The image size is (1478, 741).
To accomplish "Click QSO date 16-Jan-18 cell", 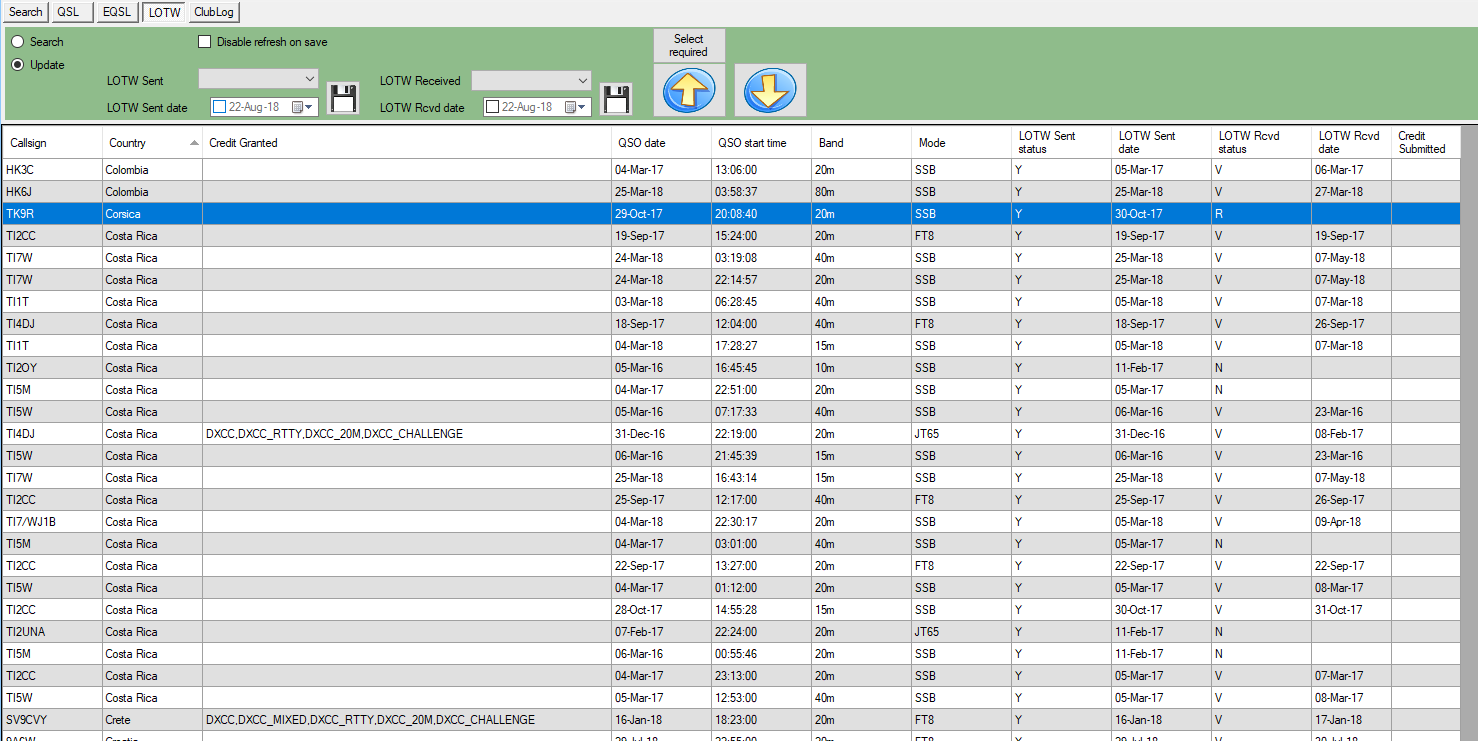I will click(x=661, y=720).
